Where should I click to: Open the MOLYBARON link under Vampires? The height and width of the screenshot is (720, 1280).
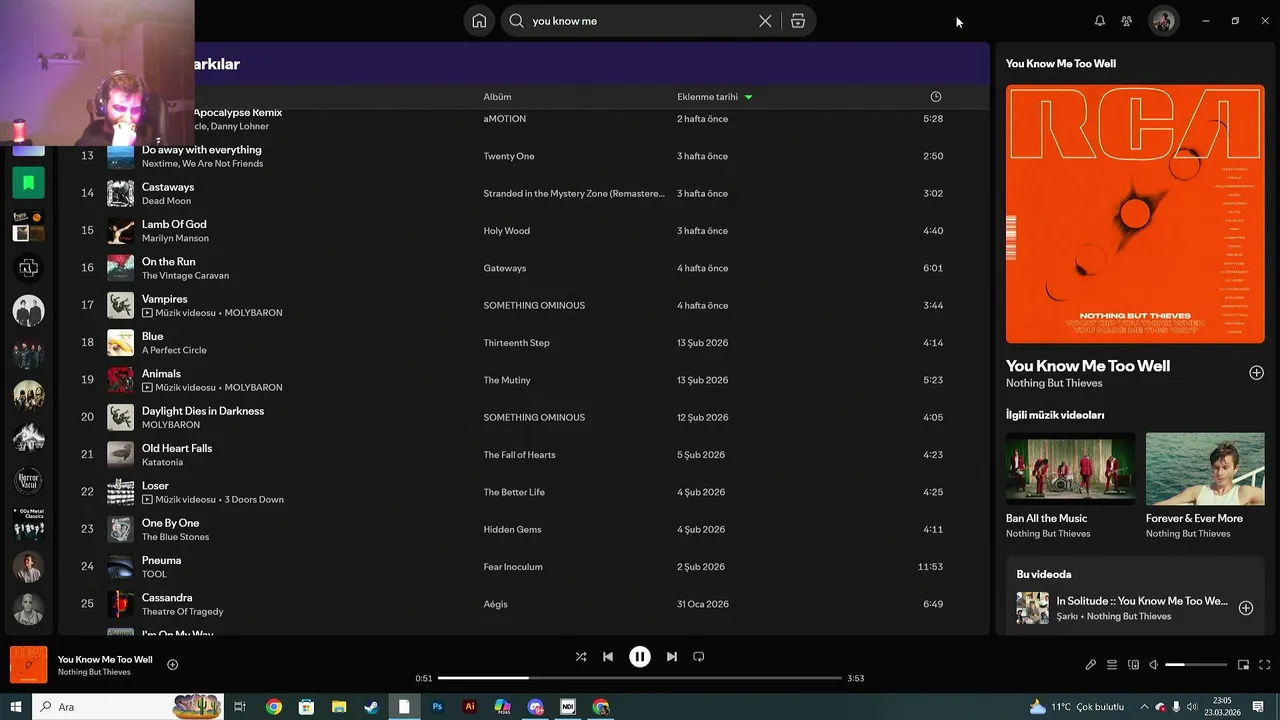(x=253, y=313)
